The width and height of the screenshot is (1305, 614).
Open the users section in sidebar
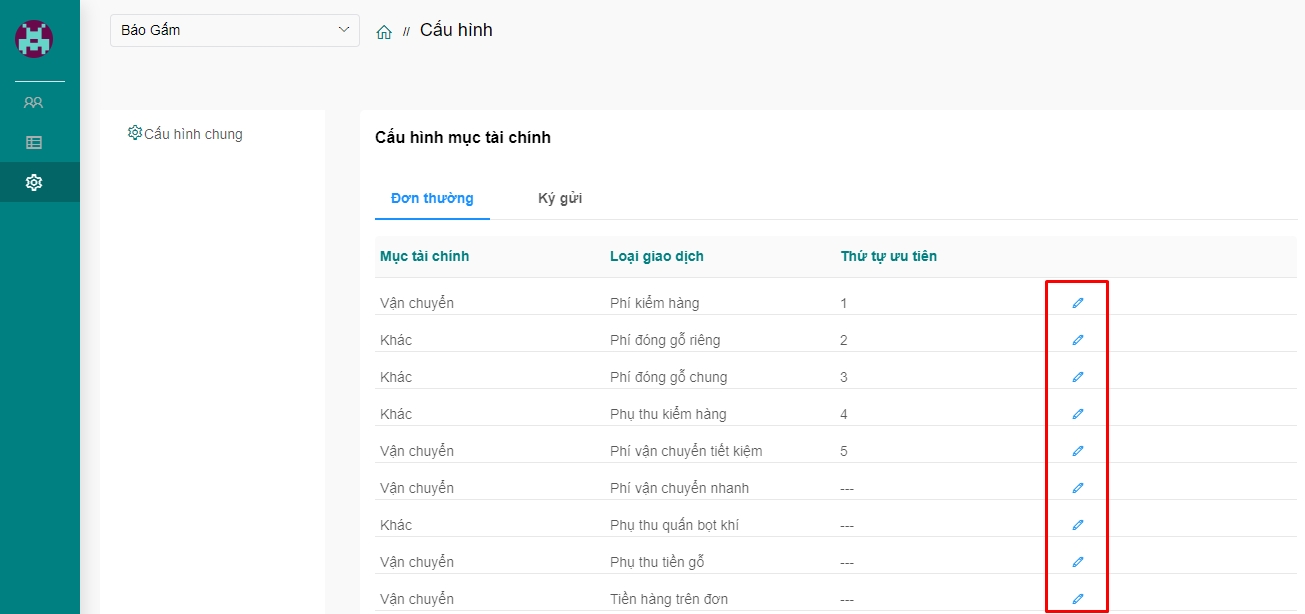[34, 102]
